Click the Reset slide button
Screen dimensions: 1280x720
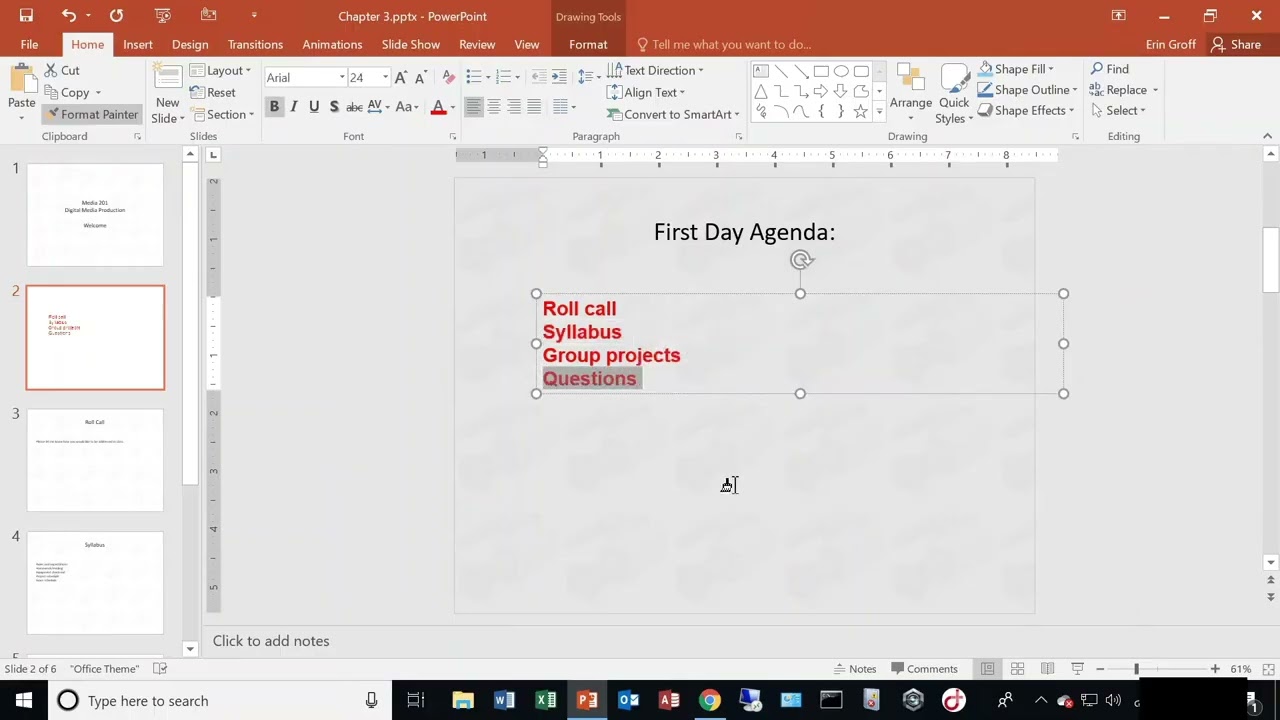pyautogui.click(x=213, y=93)
